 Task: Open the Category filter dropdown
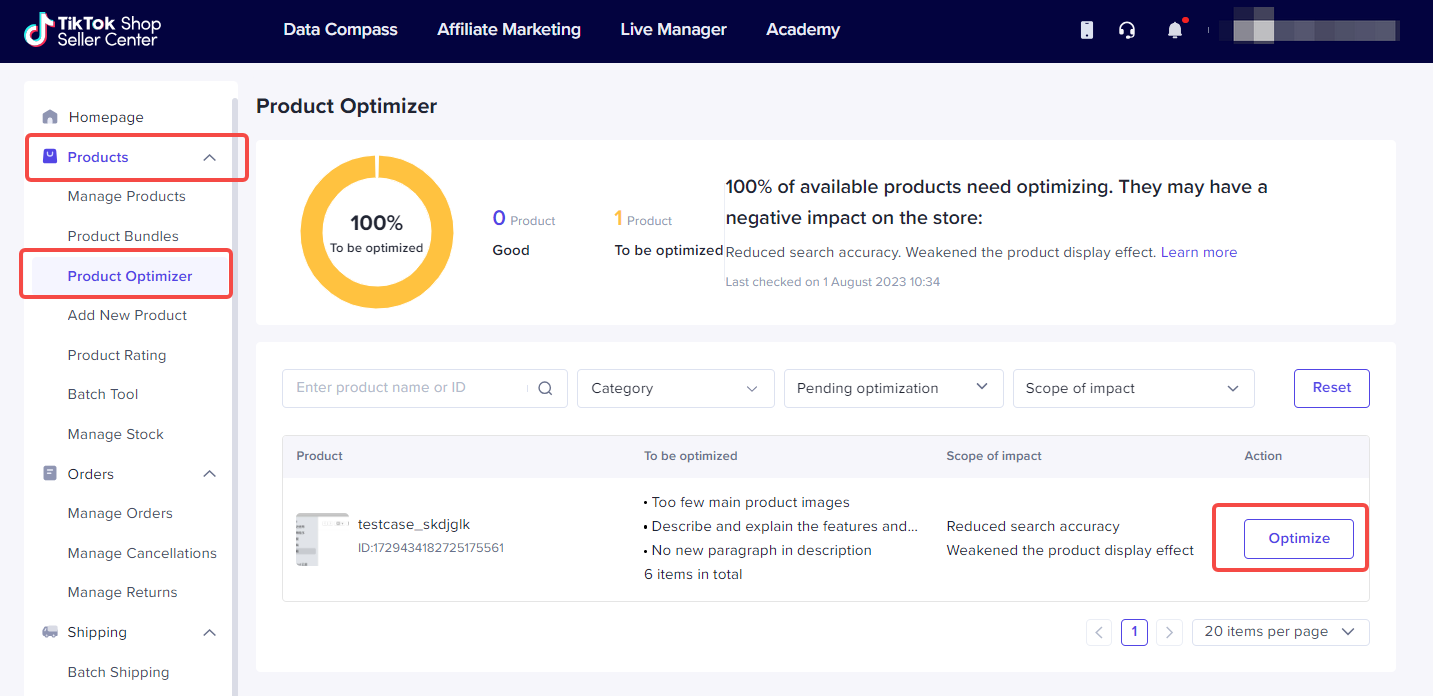[x=676, y=389]
